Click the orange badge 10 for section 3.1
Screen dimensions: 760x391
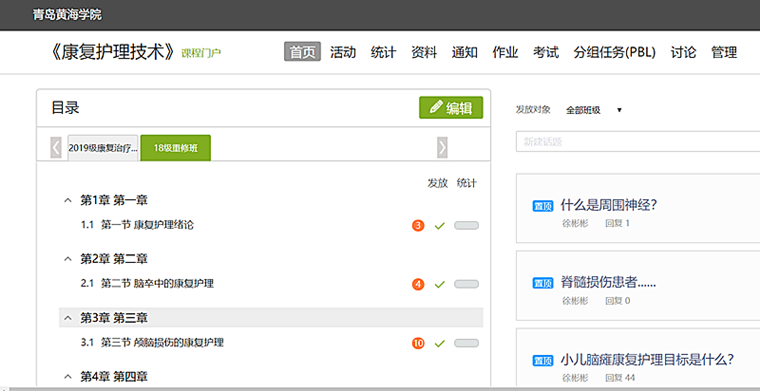(418, 344)
